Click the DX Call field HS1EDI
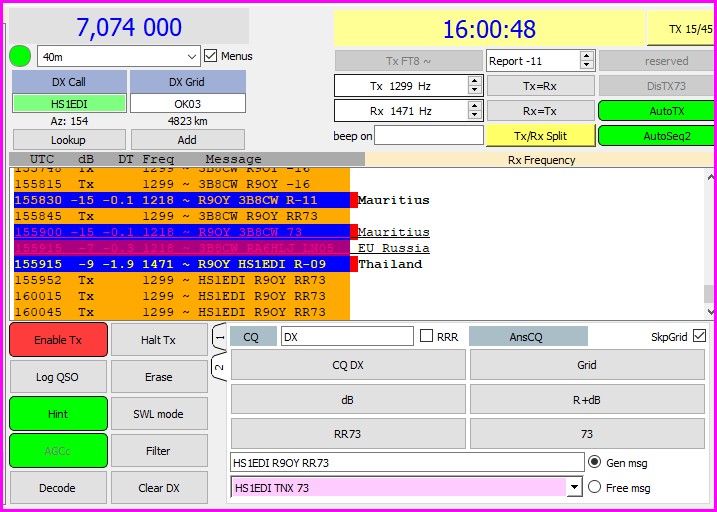Viewport: 717px width, 512px height. [x=69, y=103]
